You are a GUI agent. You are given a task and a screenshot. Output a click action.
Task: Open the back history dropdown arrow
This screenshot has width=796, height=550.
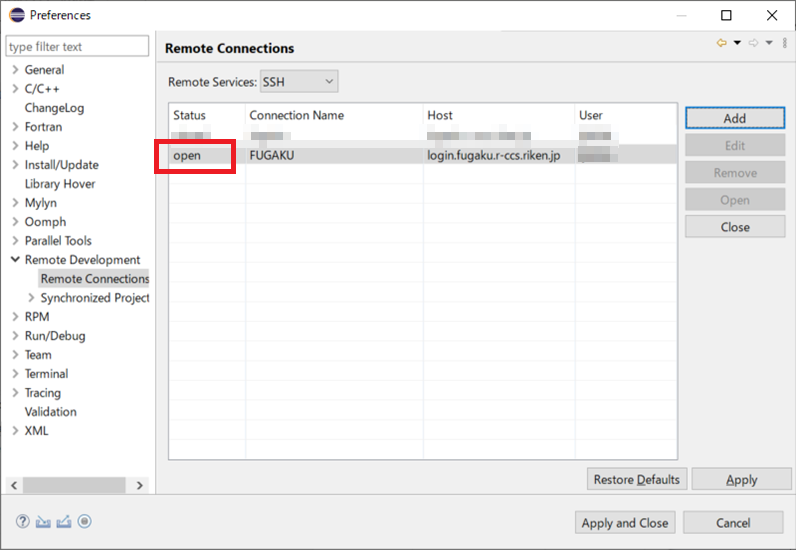pos(737,43)
